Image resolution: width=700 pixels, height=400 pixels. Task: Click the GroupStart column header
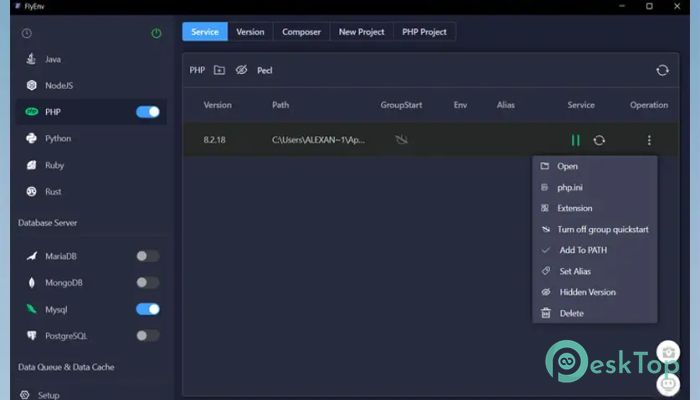click(401, 105)
